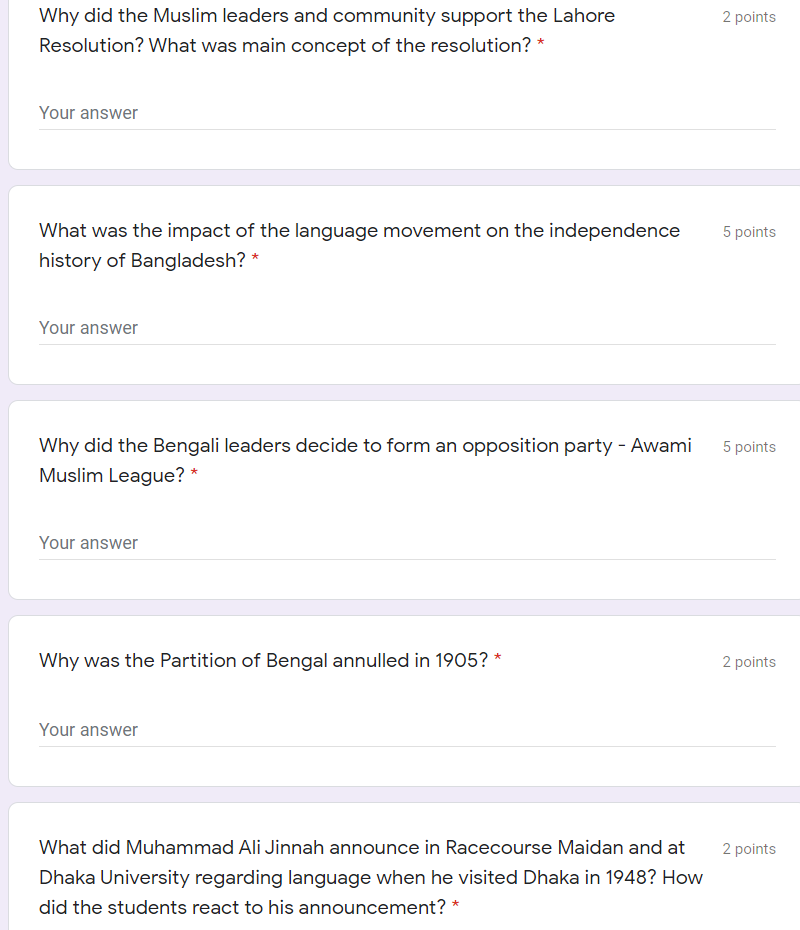Click the Lahore Resolution question text
The width and height of the screenshot is (800, 930).
tap(327, 31)
